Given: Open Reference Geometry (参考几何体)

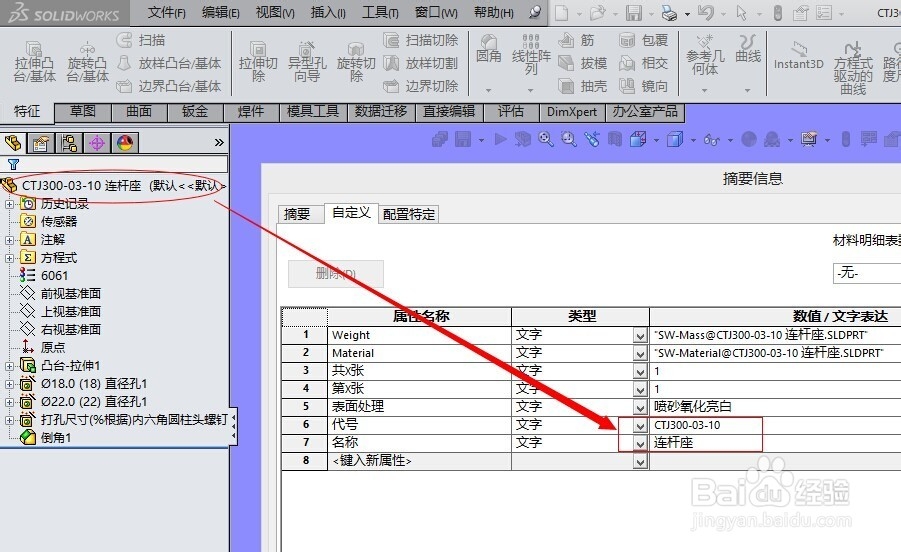Looking at the screenshot, I should (705, 56).
